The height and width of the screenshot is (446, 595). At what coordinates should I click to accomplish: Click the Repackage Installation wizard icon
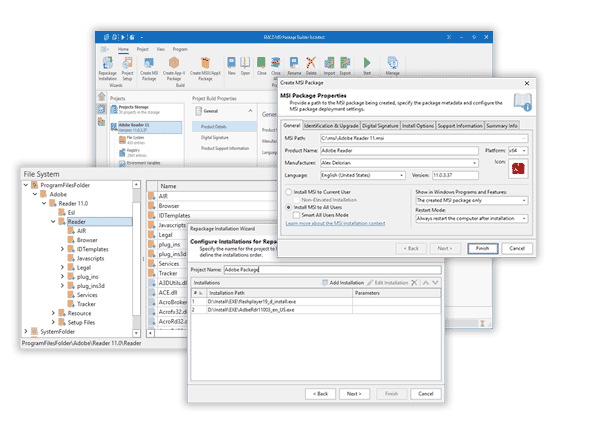tap(108, 63)
